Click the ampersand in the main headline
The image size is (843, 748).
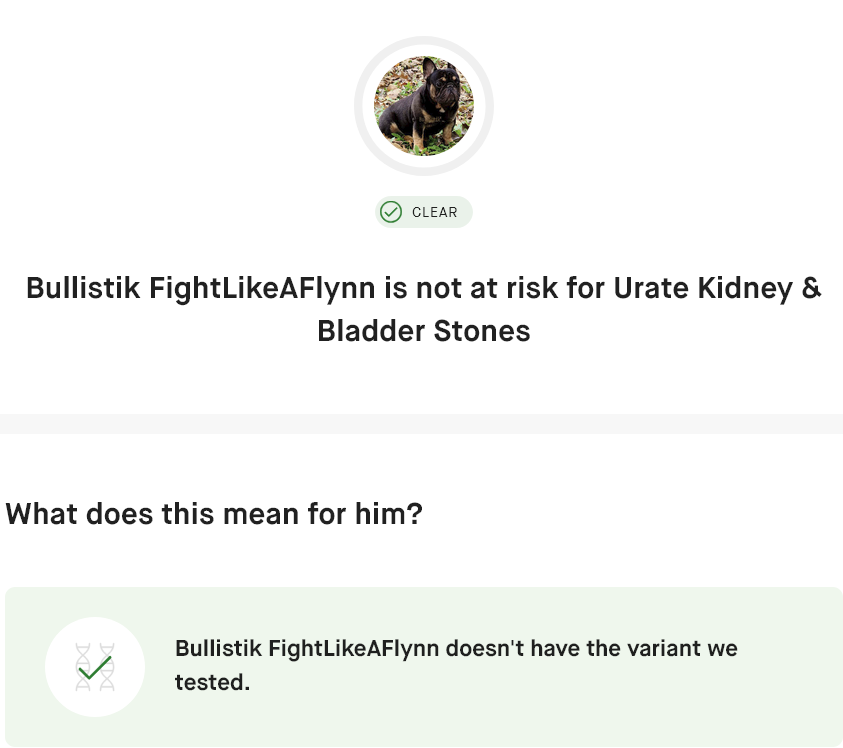tap(811, 288)
